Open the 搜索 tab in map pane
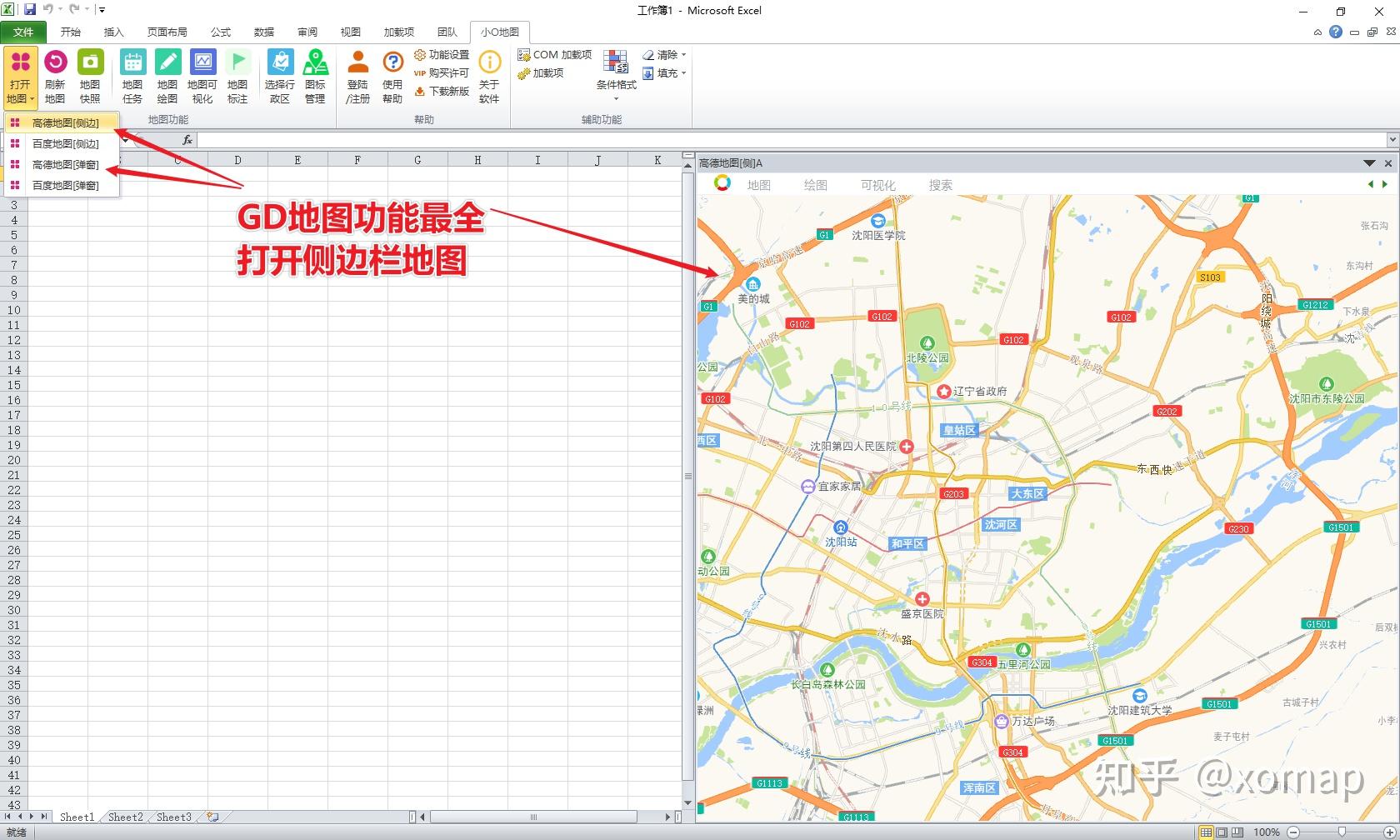 point(941,185)
